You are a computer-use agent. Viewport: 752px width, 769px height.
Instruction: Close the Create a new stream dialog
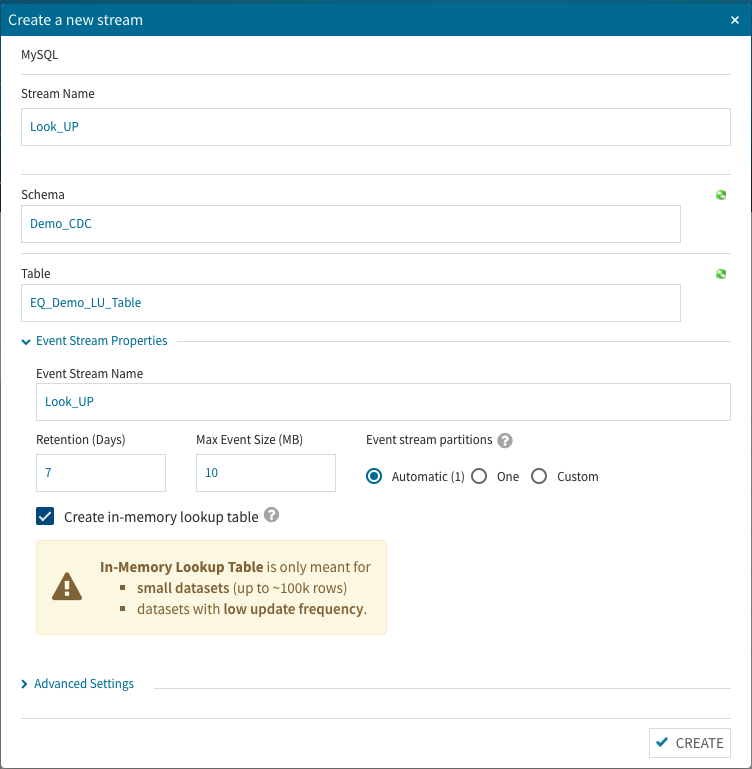[734, 20]
